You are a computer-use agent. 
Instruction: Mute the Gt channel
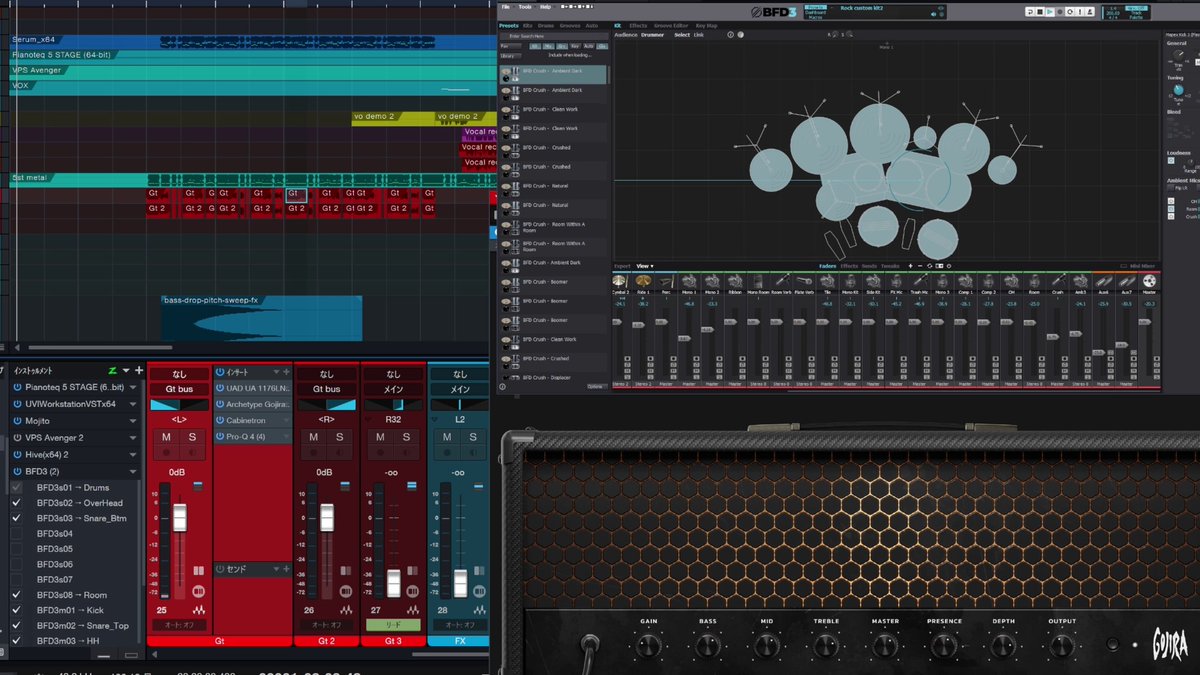pos(166,437)
